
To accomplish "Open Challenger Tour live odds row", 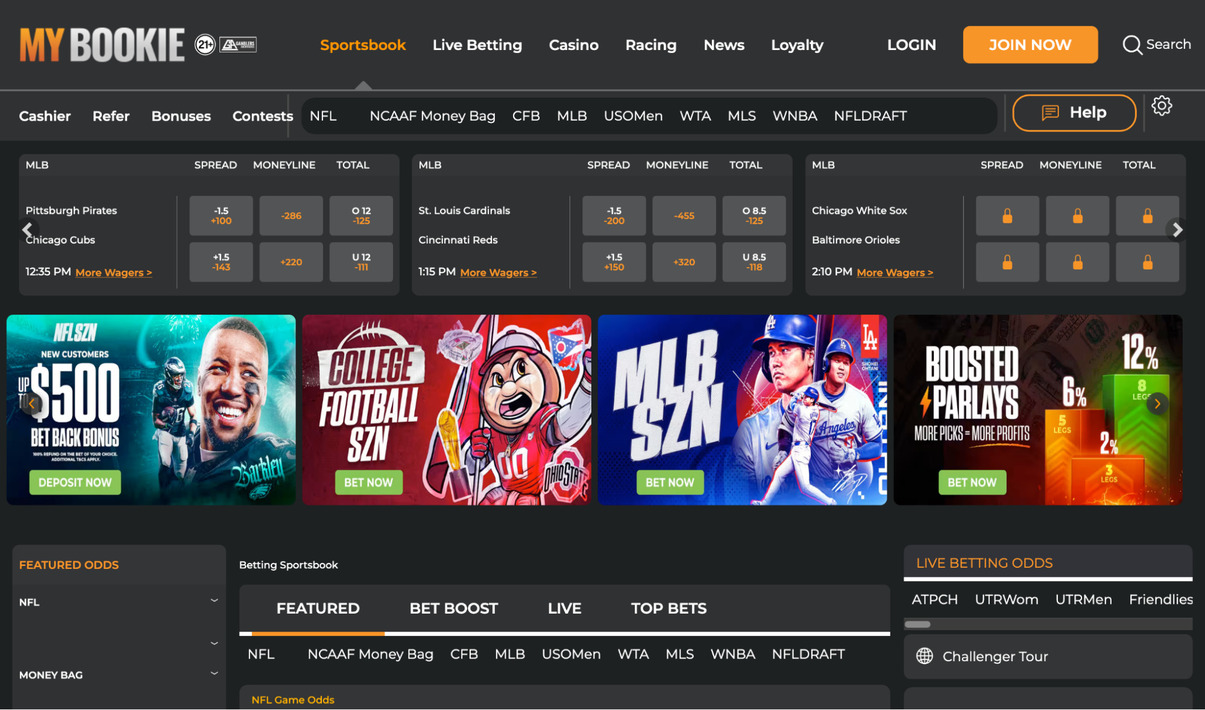I will click(x=1048, y=657).
